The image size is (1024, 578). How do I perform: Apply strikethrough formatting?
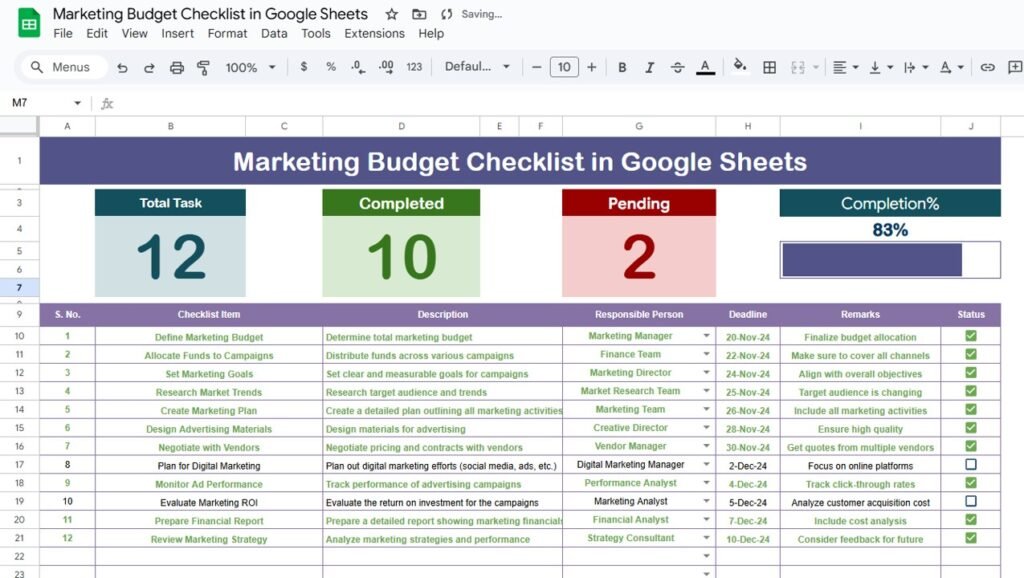tap(677, 67)
